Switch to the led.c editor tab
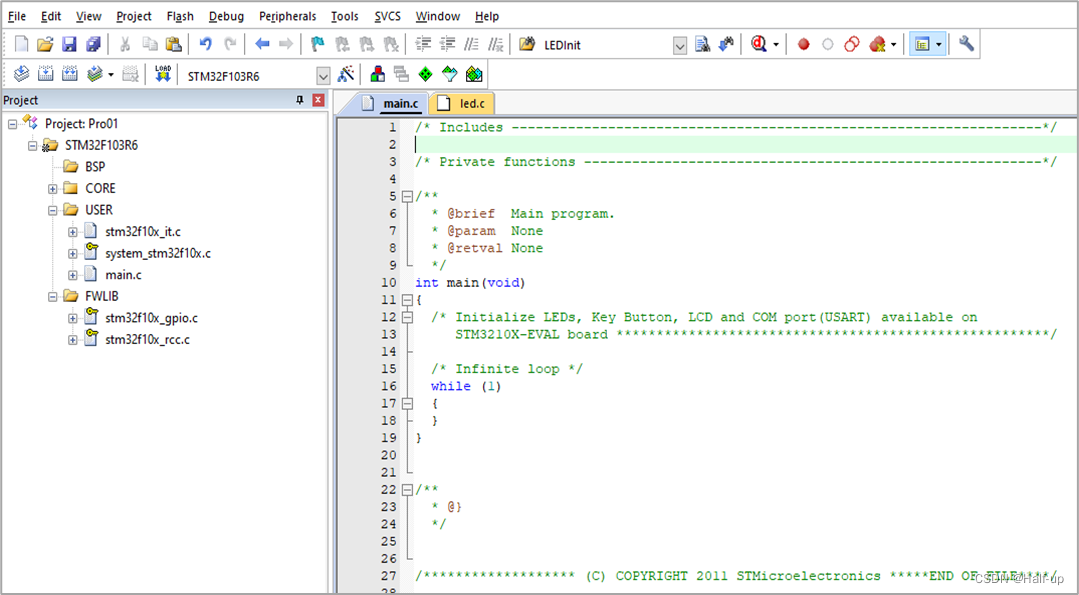Screen dimensions: 1079x595 pos(461,104)
